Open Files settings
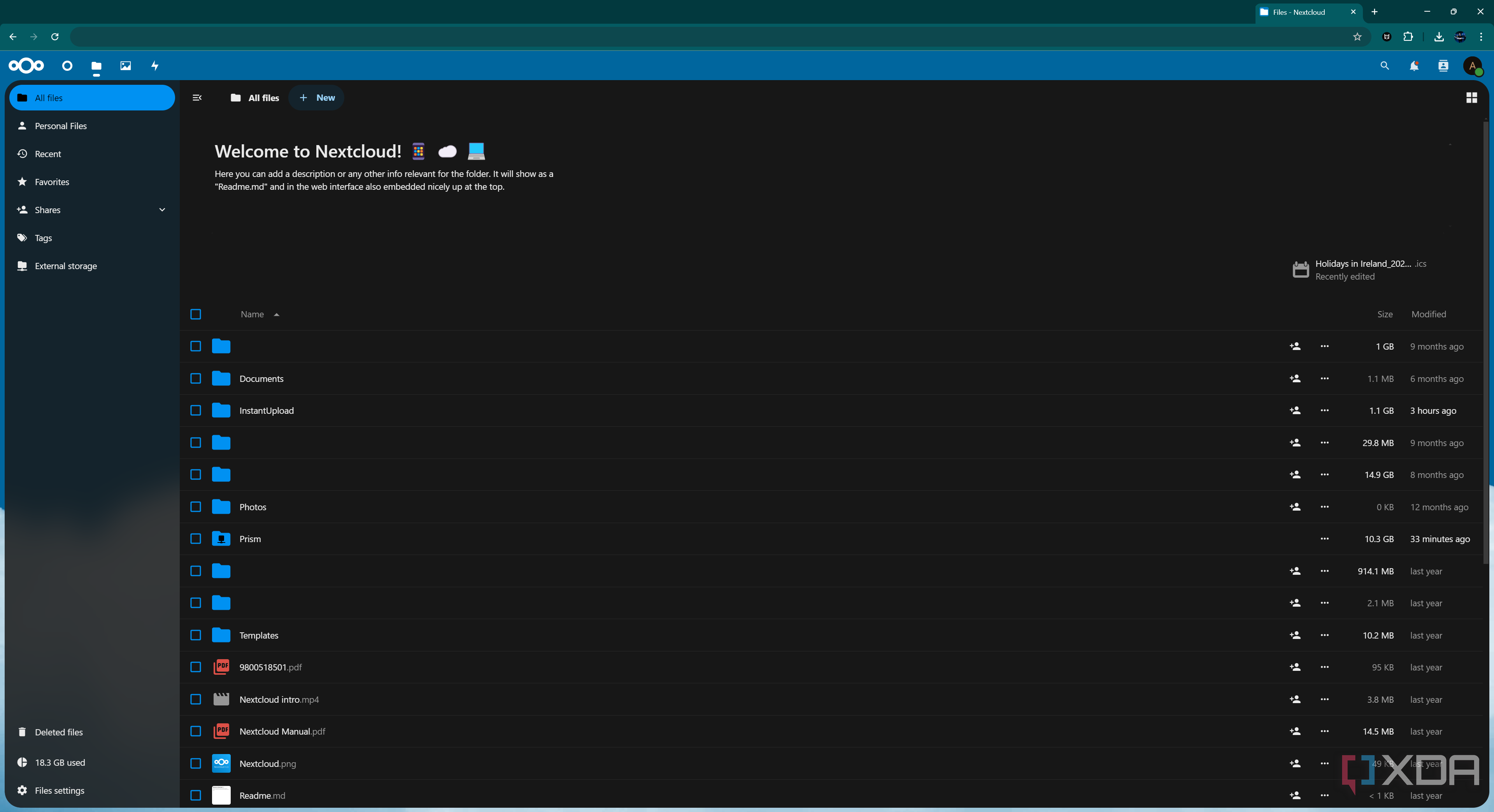 click(x=59, y=790)
